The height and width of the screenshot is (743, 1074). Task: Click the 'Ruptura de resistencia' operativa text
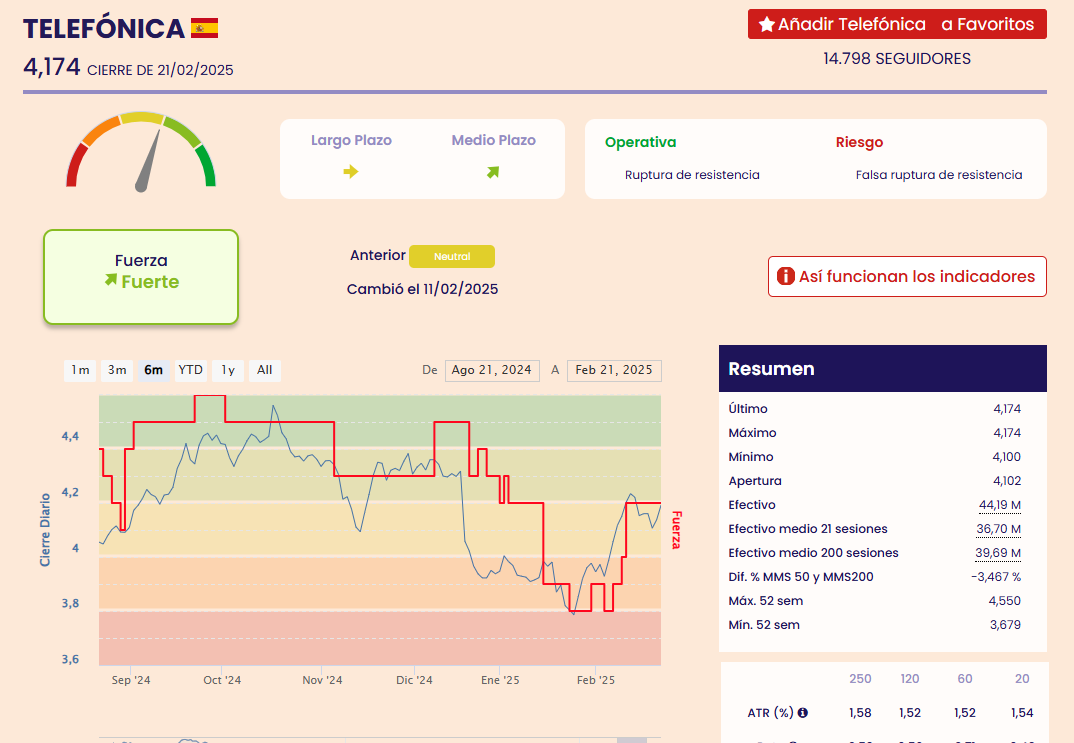click(x=692, y=175)
